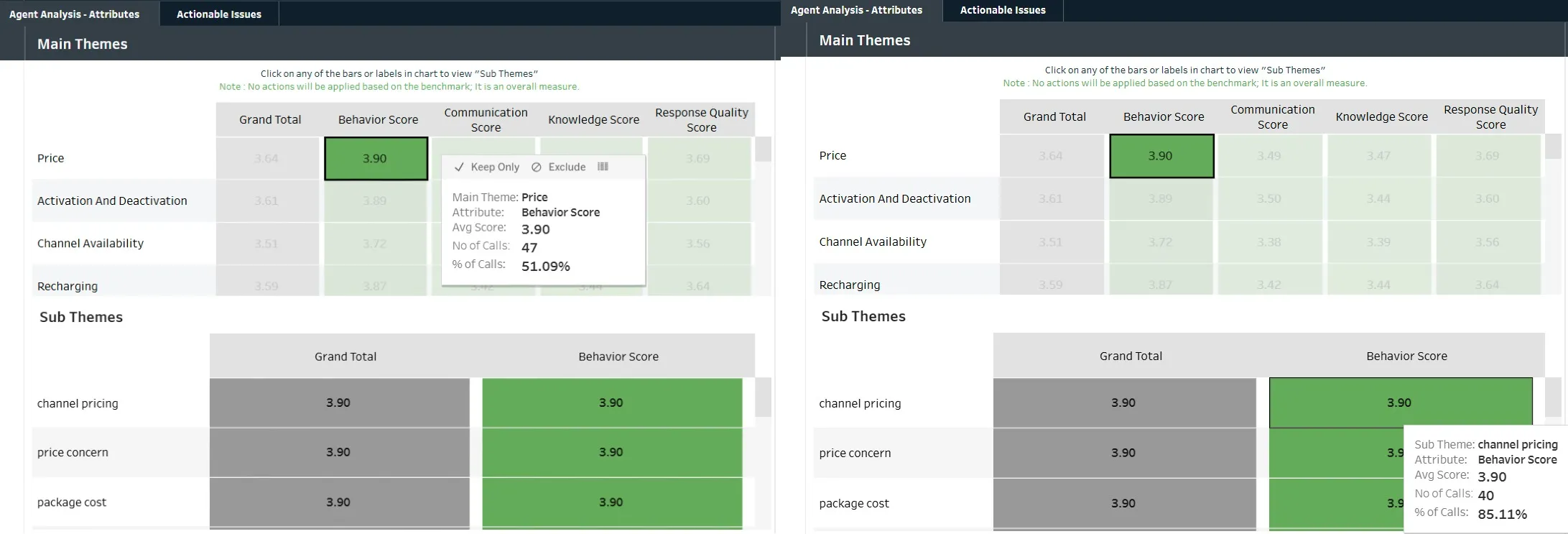Open Agent Analysis - Attributes tab in right dashboard

point(856,10)
